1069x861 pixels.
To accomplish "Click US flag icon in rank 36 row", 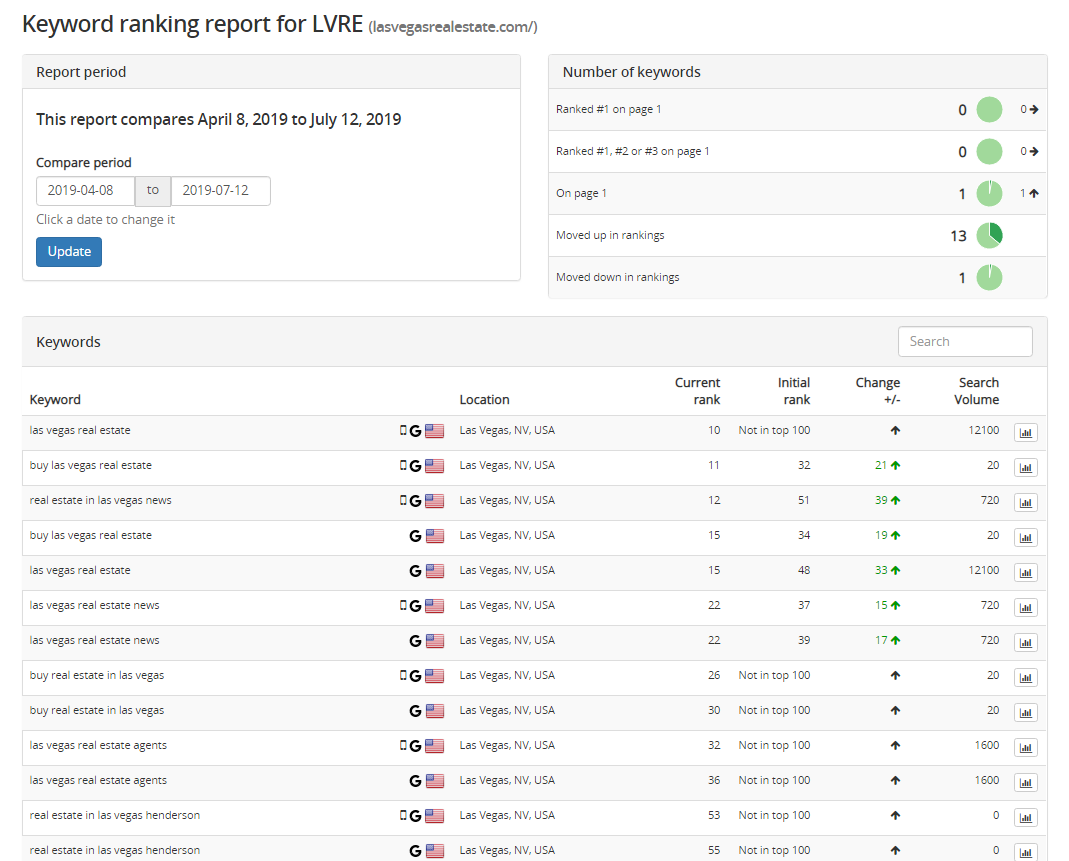I will point(435,781).
